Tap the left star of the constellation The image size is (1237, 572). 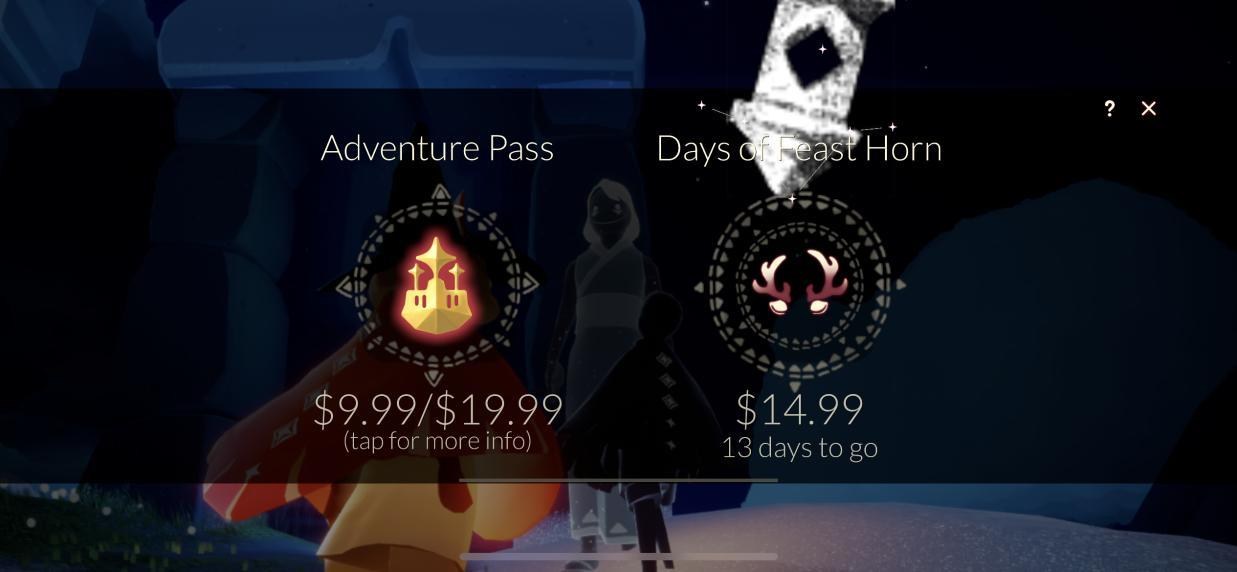point(701,104)
